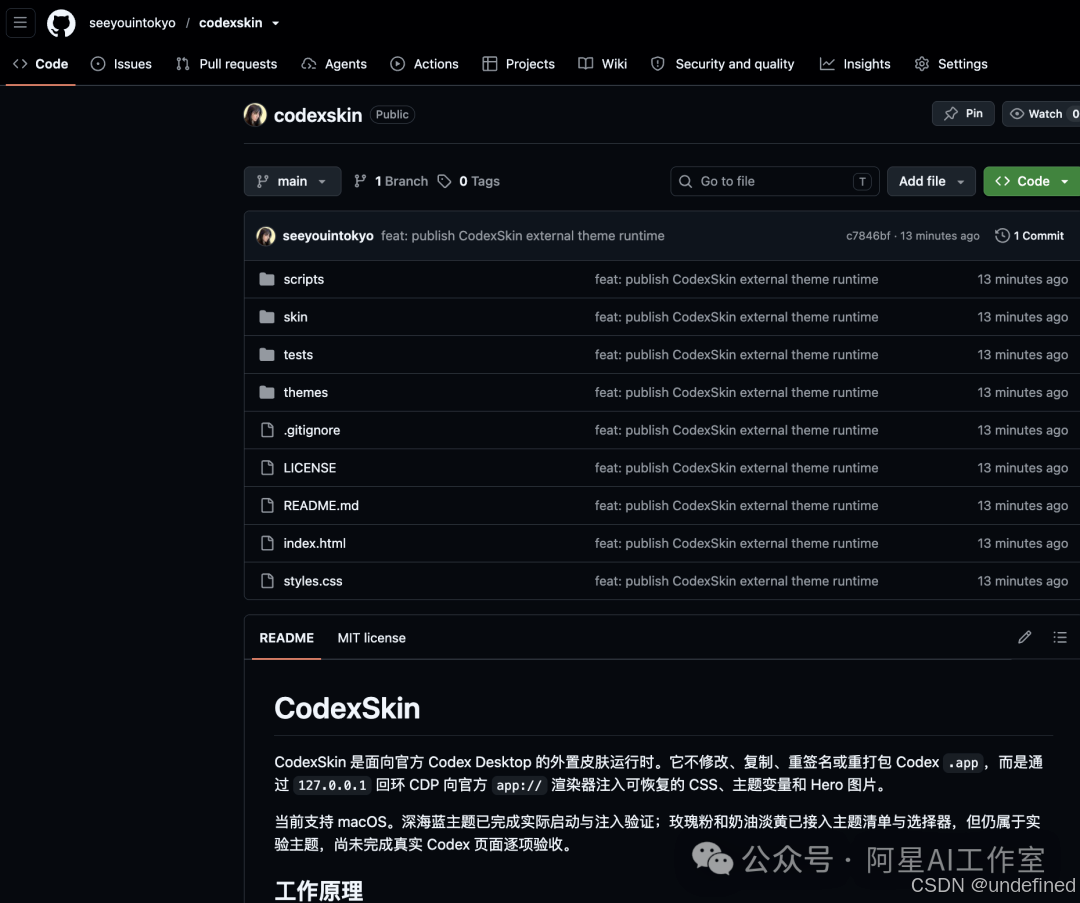Open the README.md file
Viewport: 1080px width, 903px height.
coord(321,506)
